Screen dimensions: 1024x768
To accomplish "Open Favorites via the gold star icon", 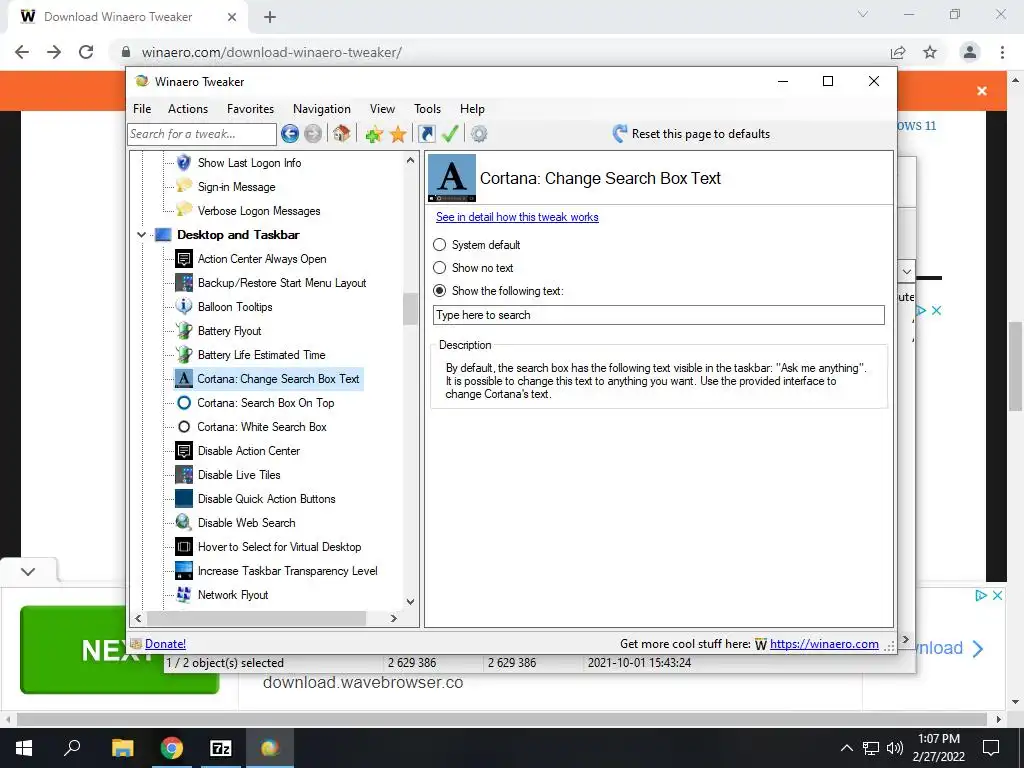I will pyautogui.click(x=398, y=135).
